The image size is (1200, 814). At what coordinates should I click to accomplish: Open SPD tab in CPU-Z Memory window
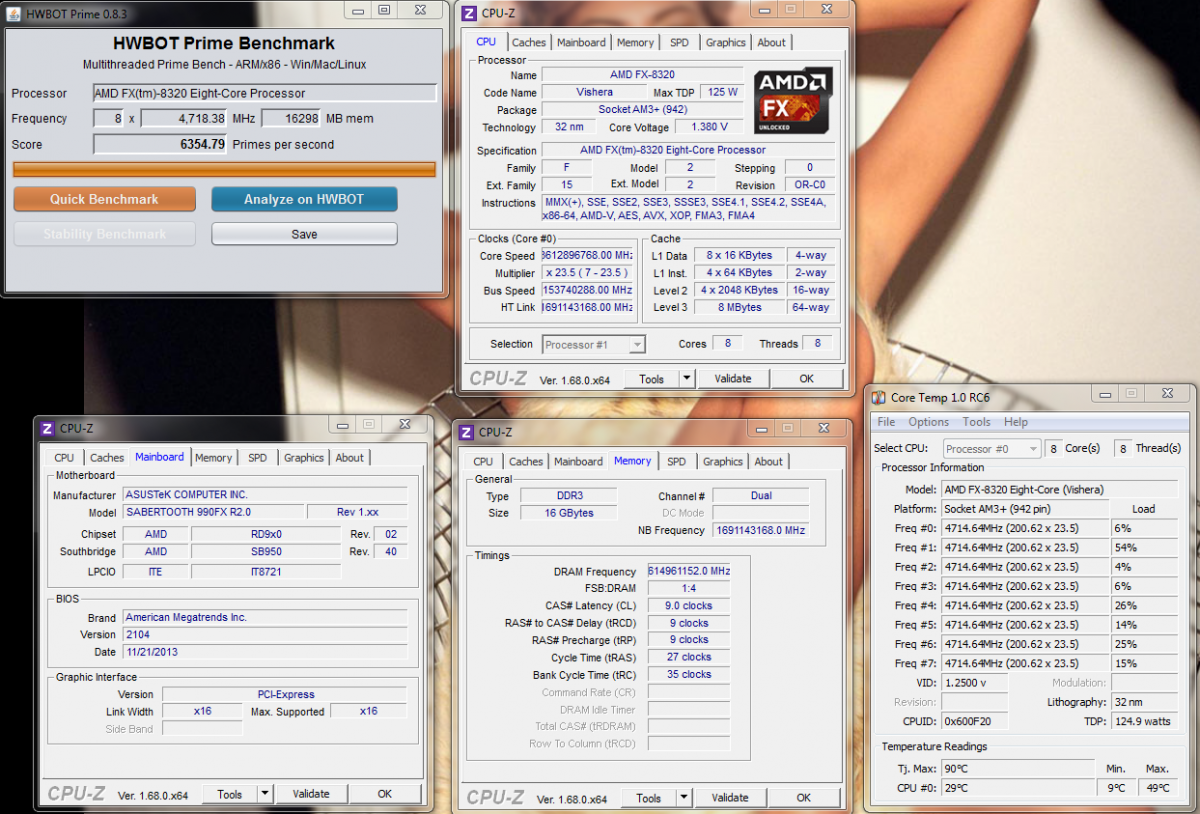(676, 462)
